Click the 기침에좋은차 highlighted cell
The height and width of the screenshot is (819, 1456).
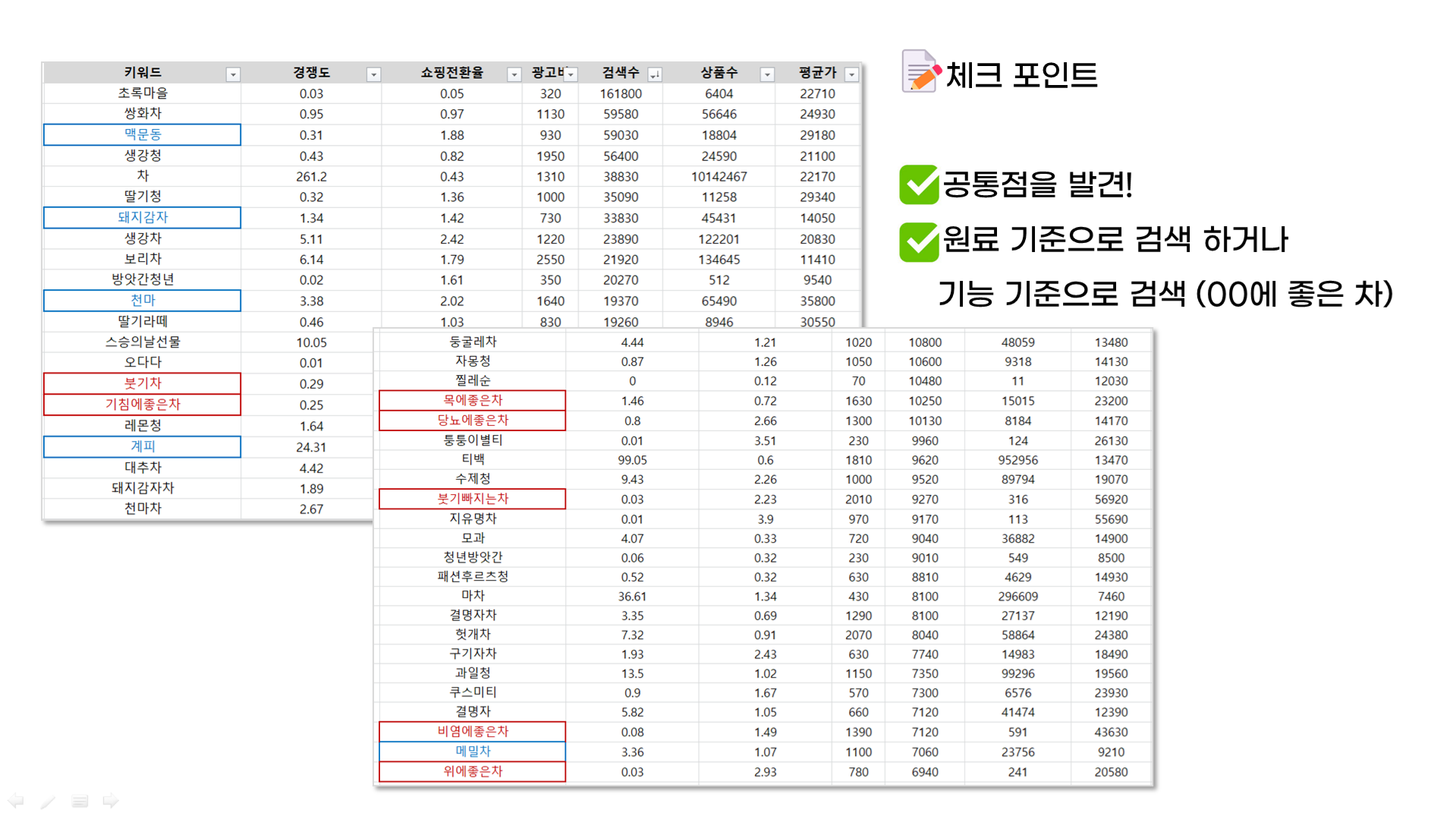point(143,405)
